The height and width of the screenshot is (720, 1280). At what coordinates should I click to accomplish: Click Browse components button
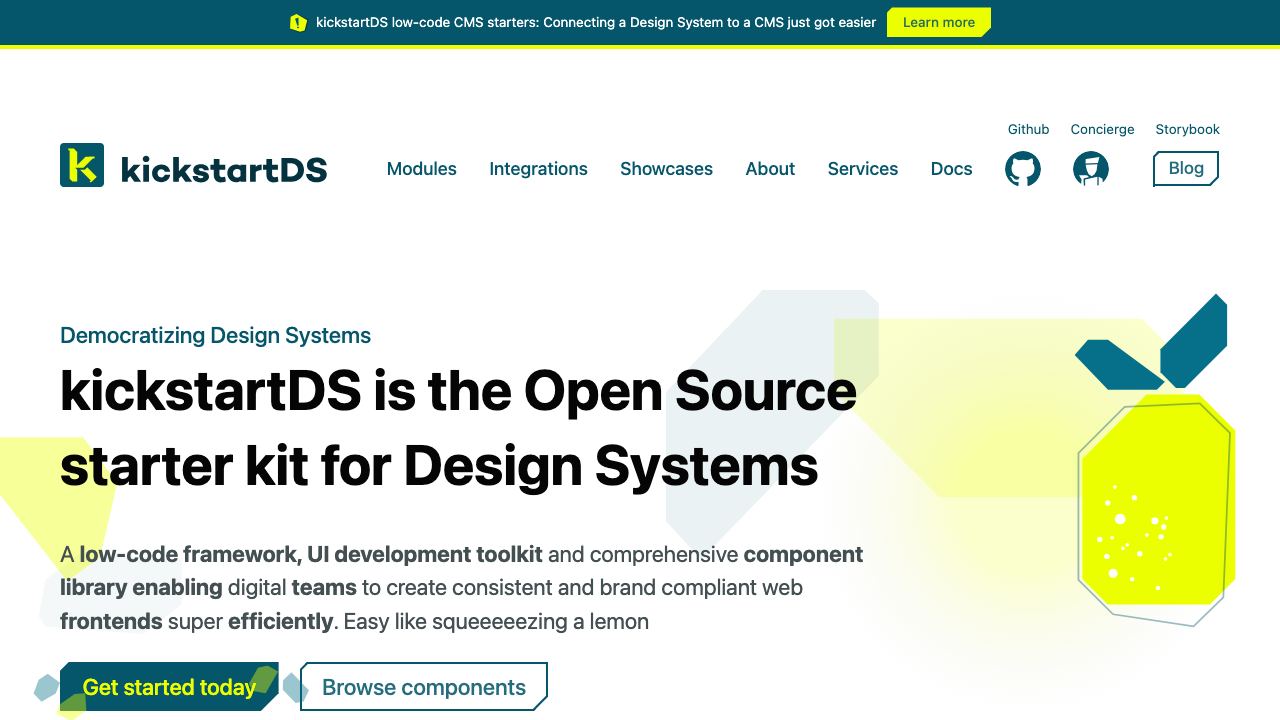424,687
